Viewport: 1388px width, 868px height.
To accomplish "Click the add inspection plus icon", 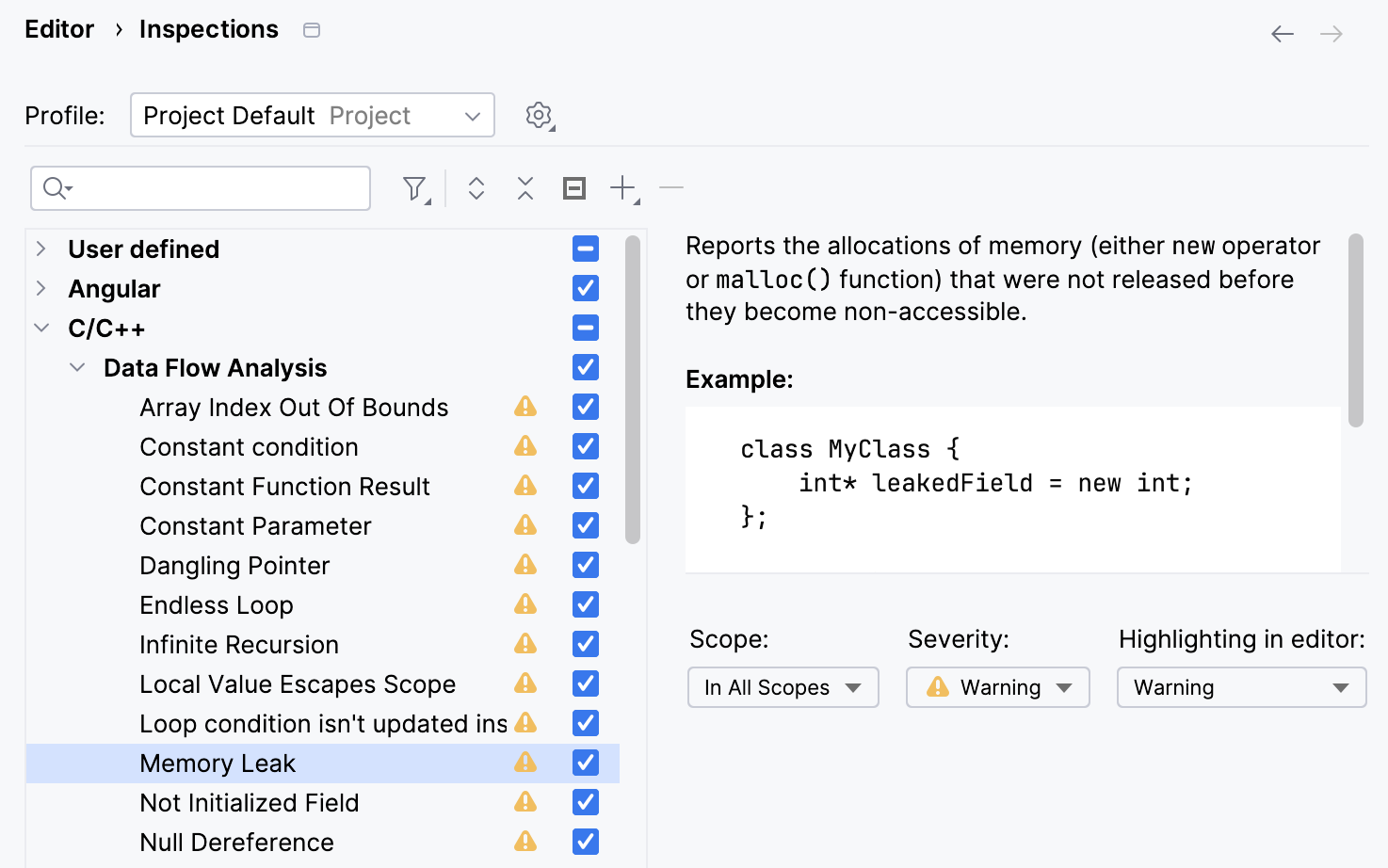I will click(x=623, y=188).
